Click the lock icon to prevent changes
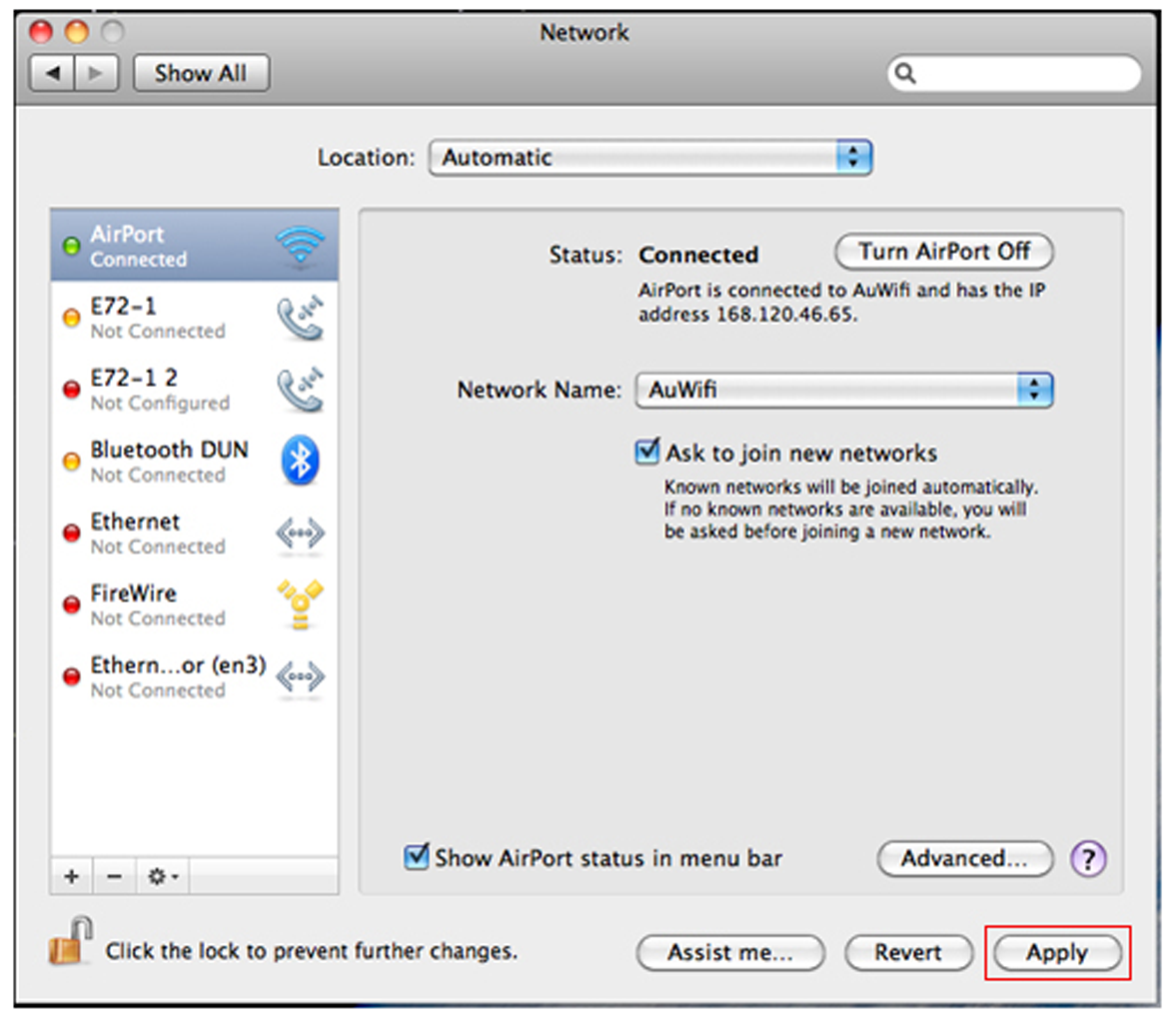The width and height of the screenshot is (1176, 1028). click(x=70, y=942)
